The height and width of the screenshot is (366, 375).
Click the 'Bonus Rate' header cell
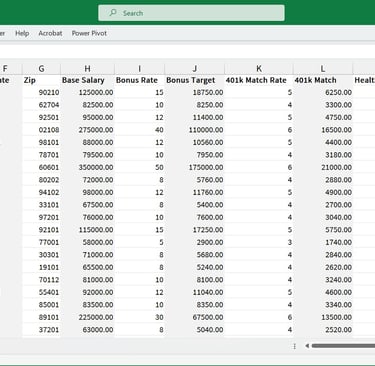tap(139, 80)
